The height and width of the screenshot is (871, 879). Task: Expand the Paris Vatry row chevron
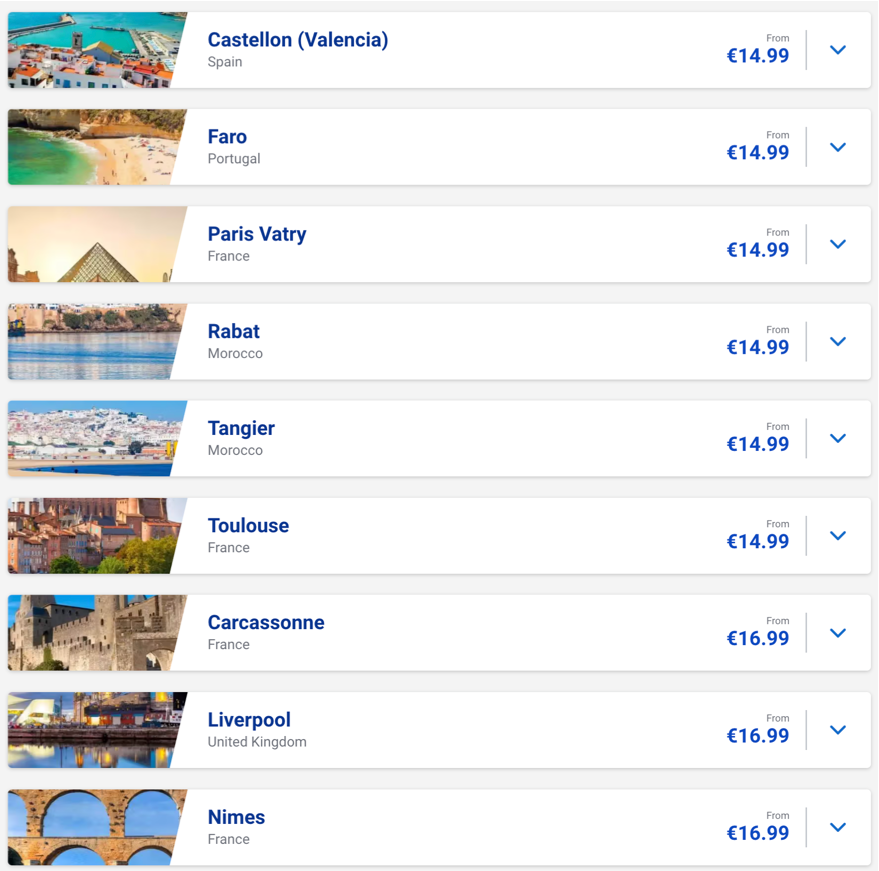pyautogui.click(x=838, y=244)
